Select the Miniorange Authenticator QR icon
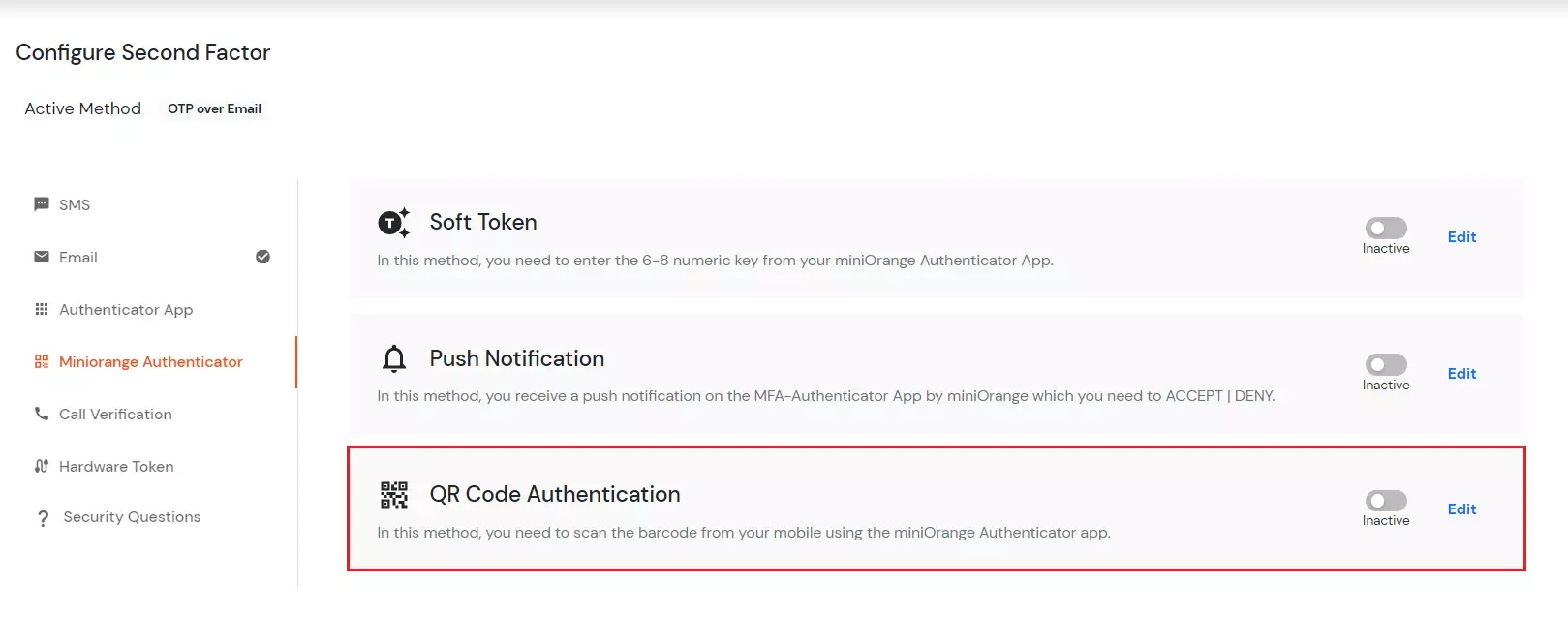The width and height of the screenshot is (1568, 617). click(x=41, y=361)
